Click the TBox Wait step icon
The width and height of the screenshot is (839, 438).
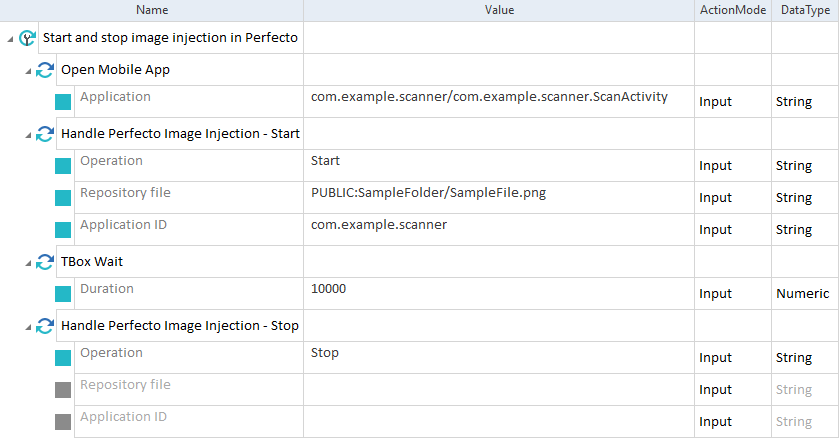(x=45, y=262)
